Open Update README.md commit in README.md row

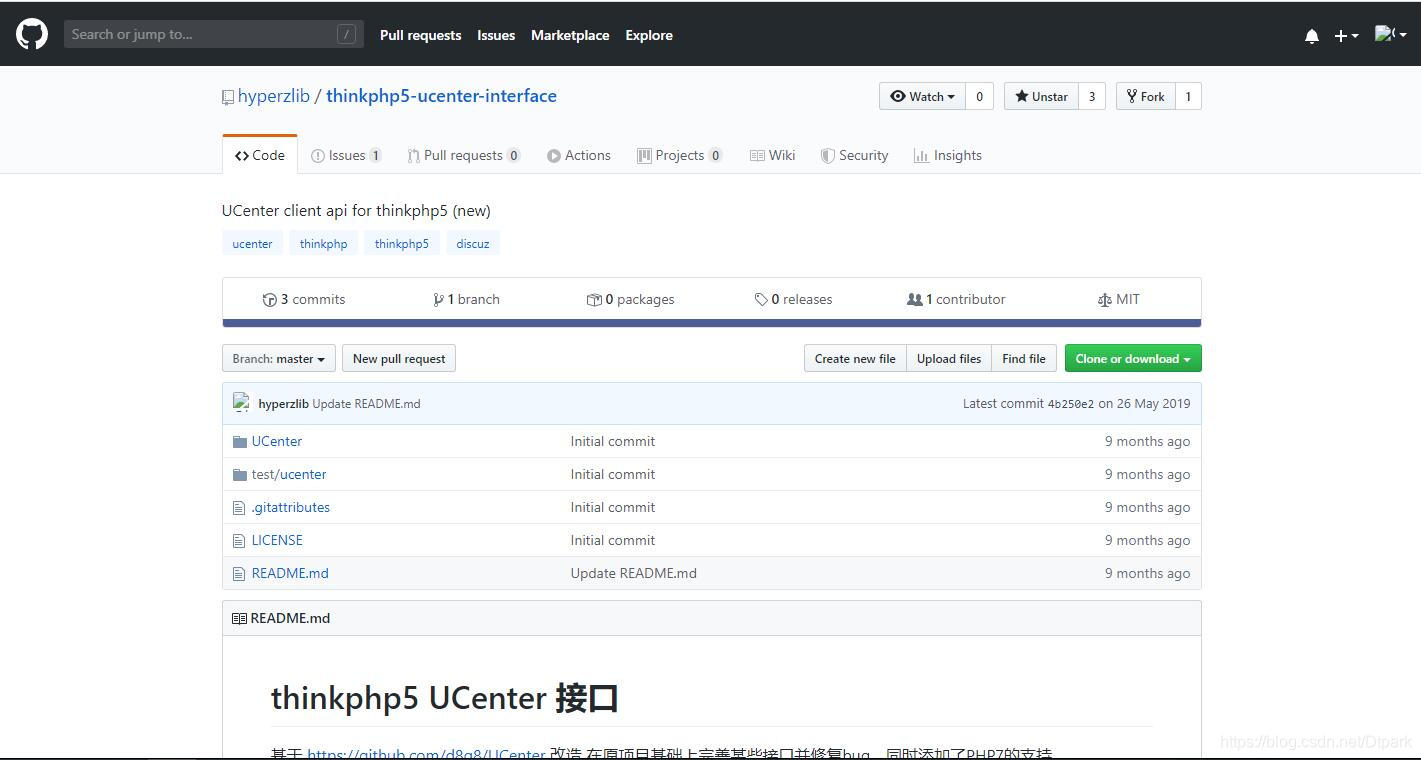tap(634, 573)
